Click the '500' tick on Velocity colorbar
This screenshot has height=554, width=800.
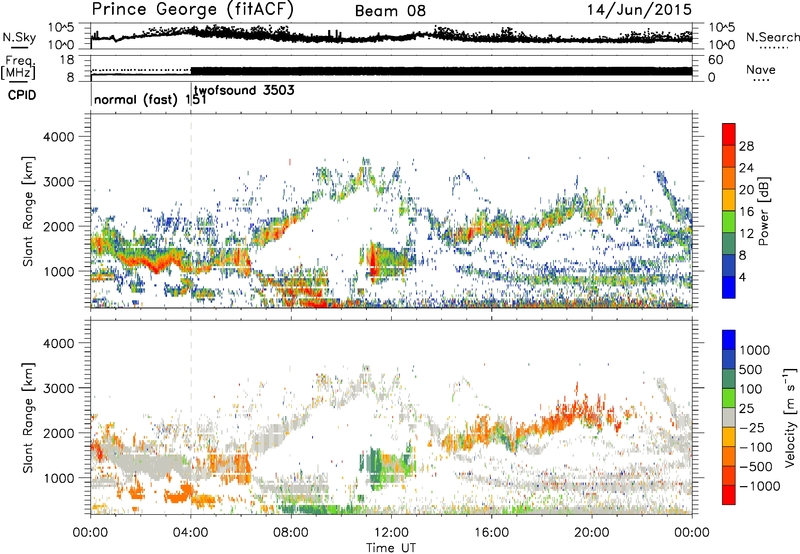(x=751, y=370)
